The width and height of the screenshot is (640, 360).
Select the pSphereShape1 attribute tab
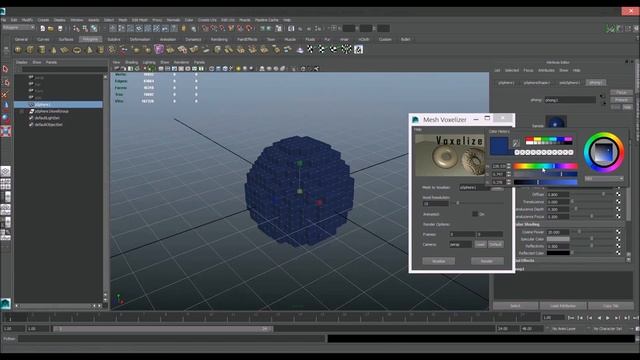click(x=537, y=82)
